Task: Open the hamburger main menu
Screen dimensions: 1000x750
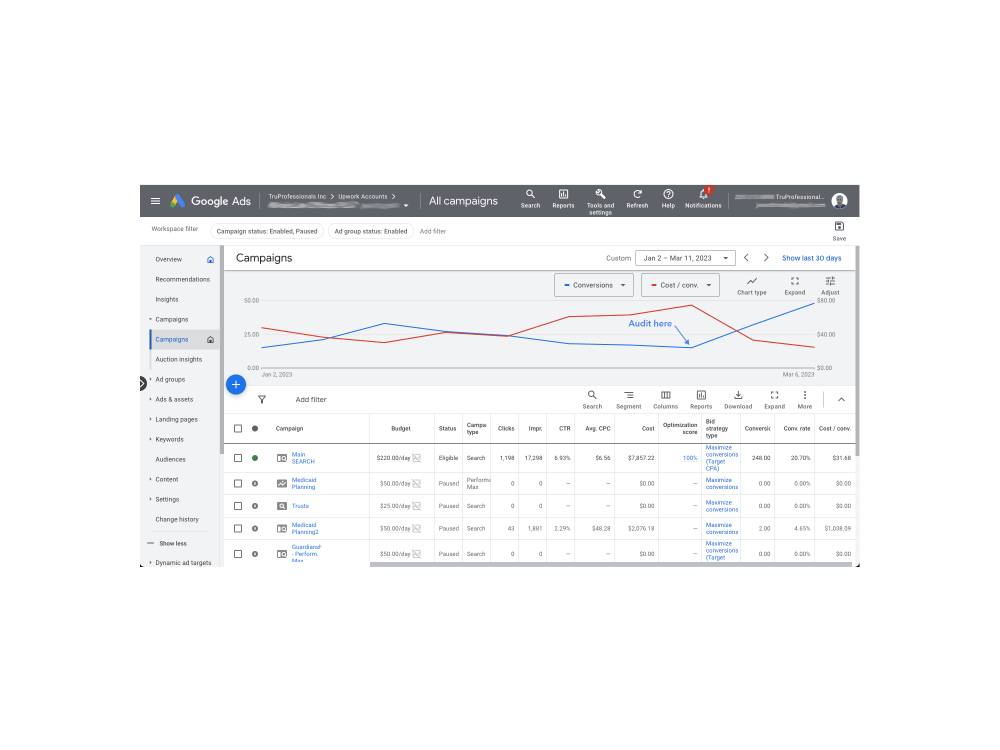Action: click(155, 201)
